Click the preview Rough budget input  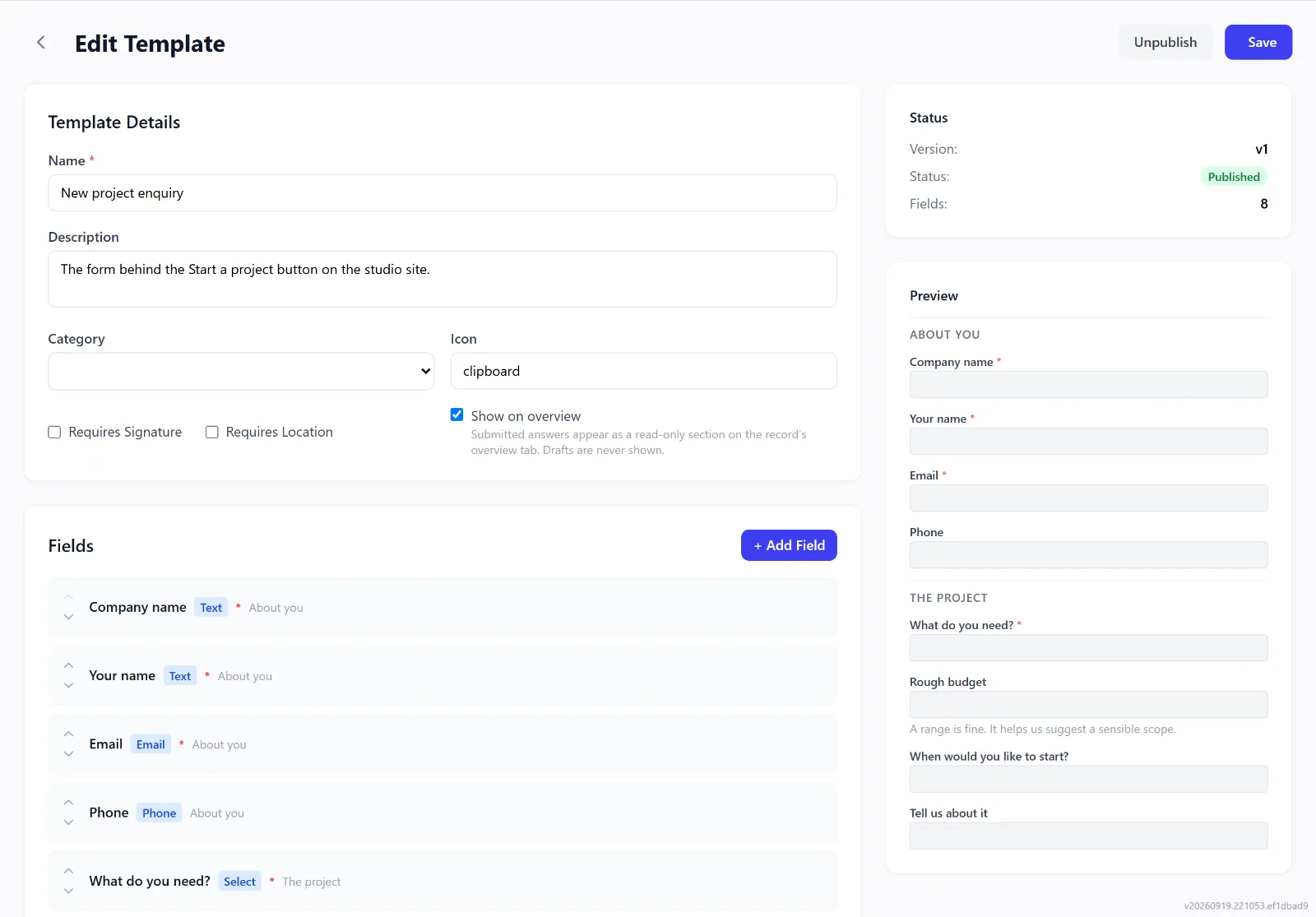(1088, 705)
